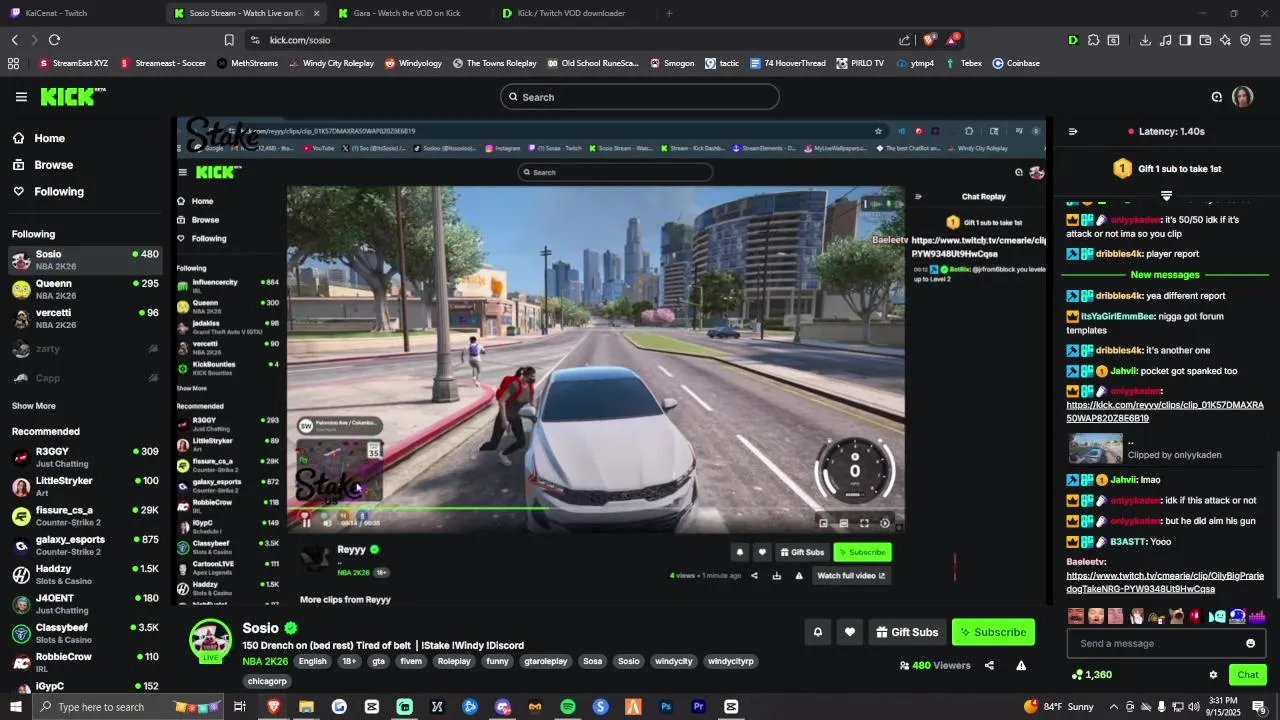
Task: Open the green D extension icon
Action: [x=1073, y=40]
